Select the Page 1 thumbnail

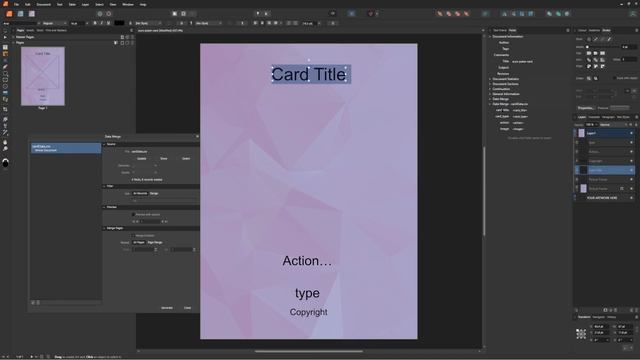pos(43,76)
